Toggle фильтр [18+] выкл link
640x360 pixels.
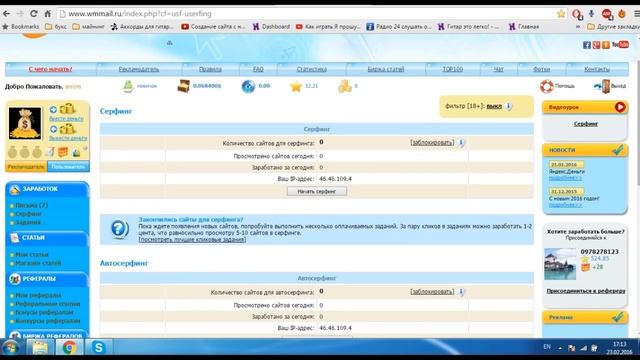click(494, 106)
